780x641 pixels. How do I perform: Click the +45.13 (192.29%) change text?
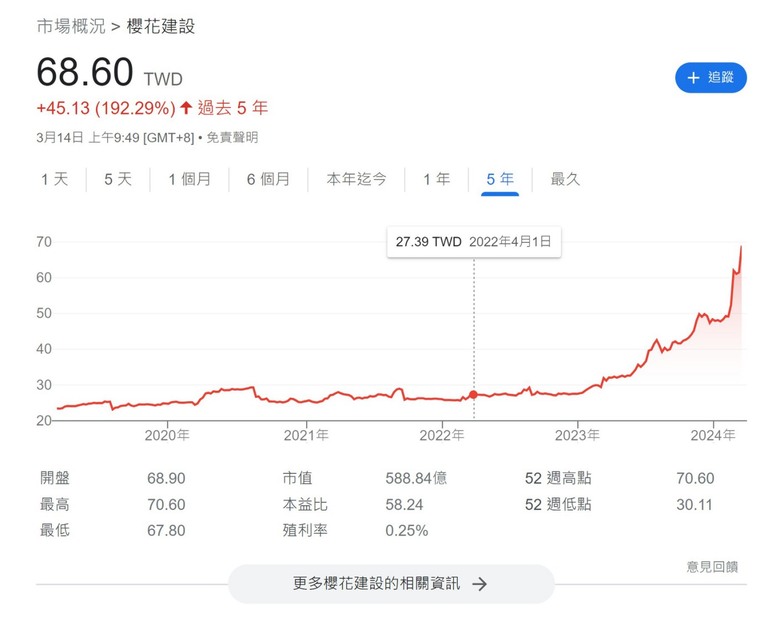[x=106, y=108]
